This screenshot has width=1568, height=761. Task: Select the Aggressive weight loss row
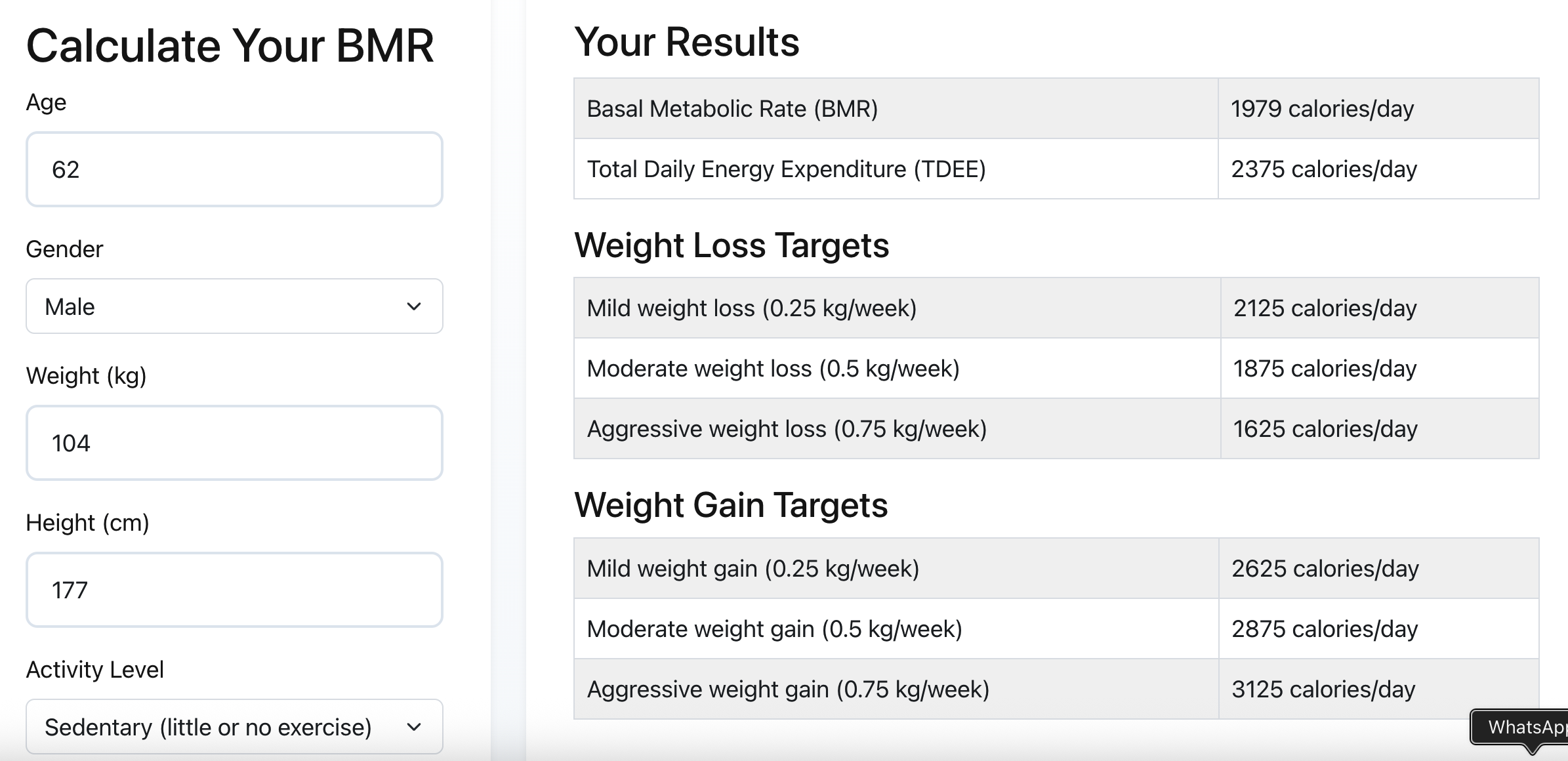tap(1056, 428)
